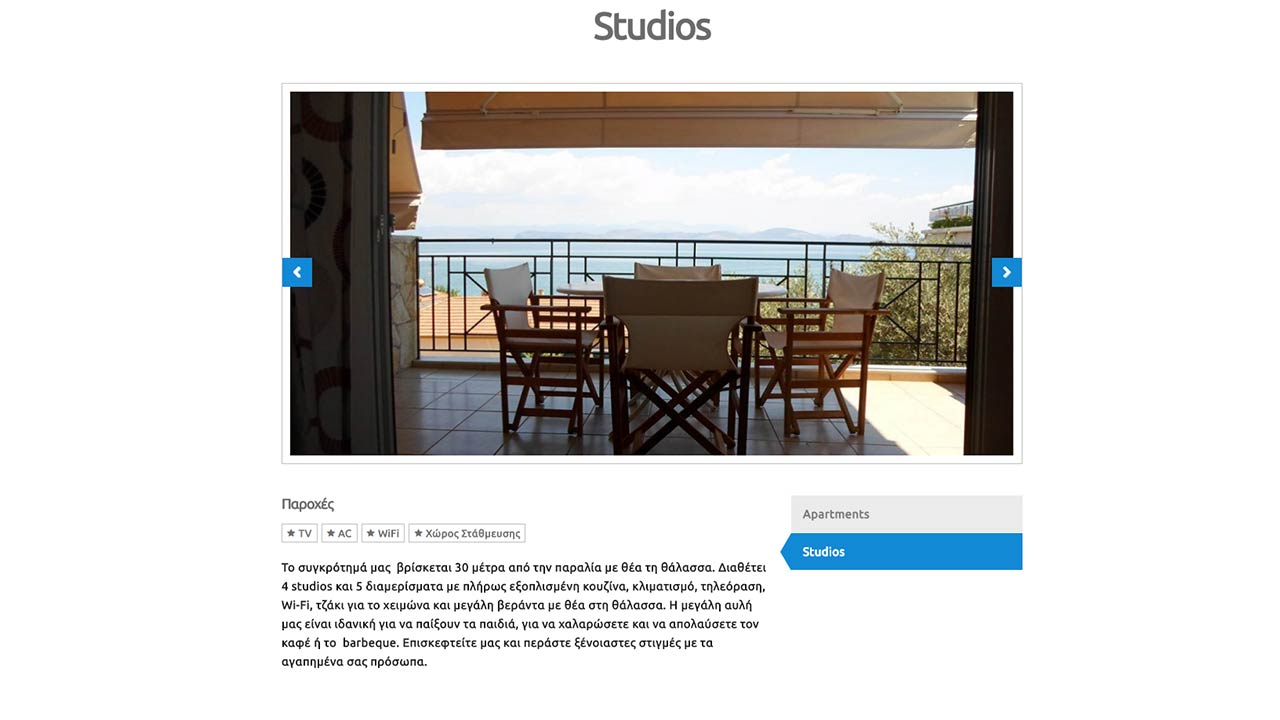Screen dimensions: 1280x720
Task: Click the Παροχές section heading
Action: coord(308,504)
